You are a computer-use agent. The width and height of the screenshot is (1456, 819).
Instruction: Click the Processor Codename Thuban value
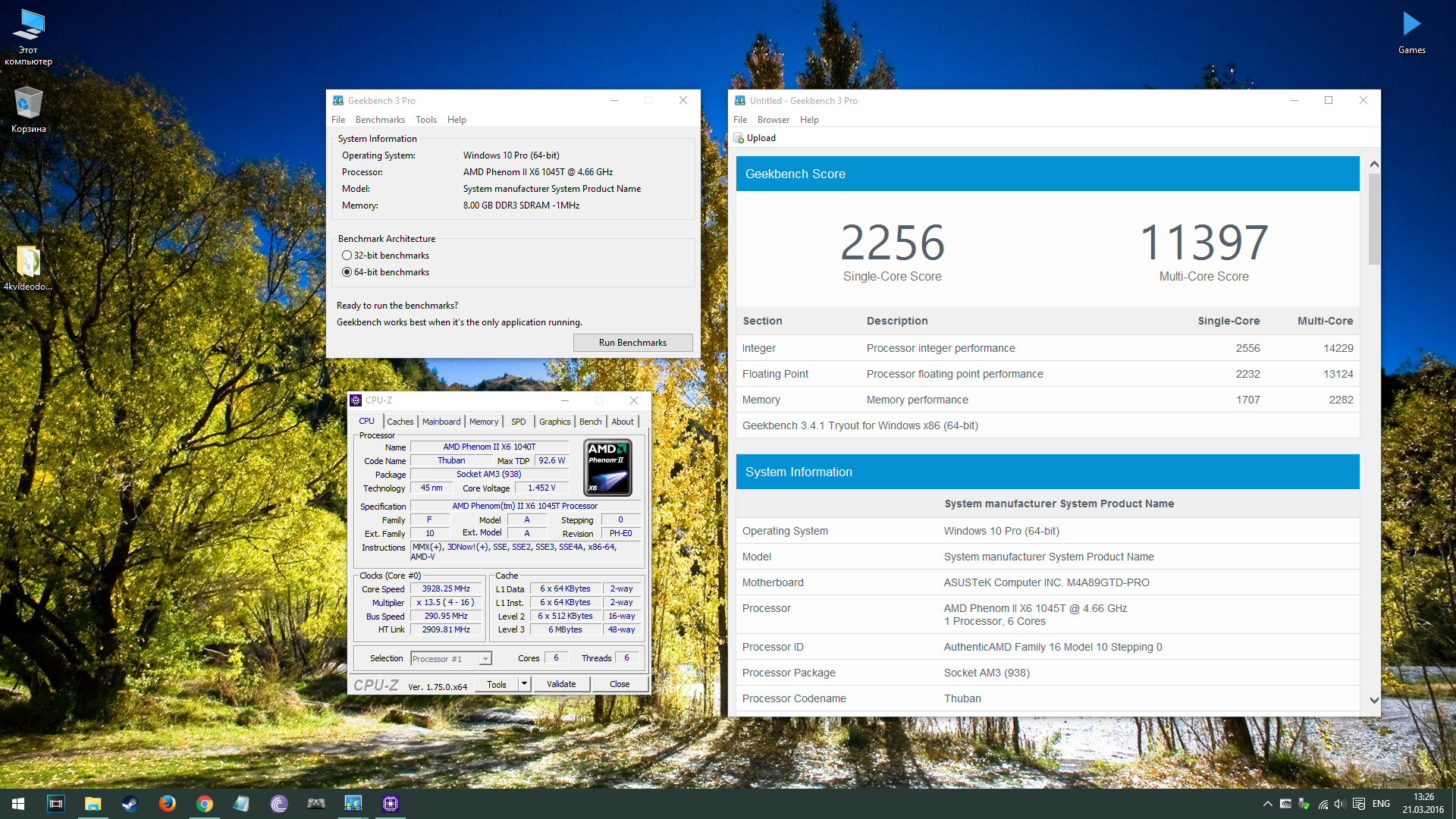pos(962,698)
